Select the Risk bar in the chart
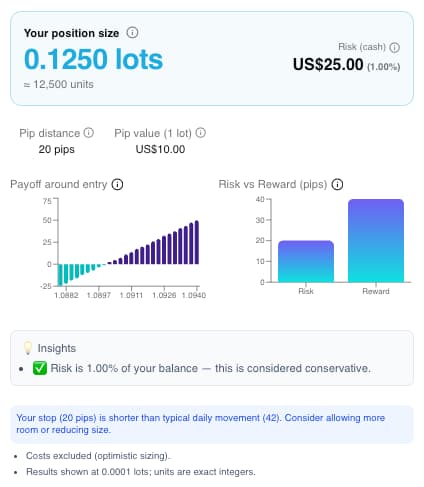 tap(306, 261)
